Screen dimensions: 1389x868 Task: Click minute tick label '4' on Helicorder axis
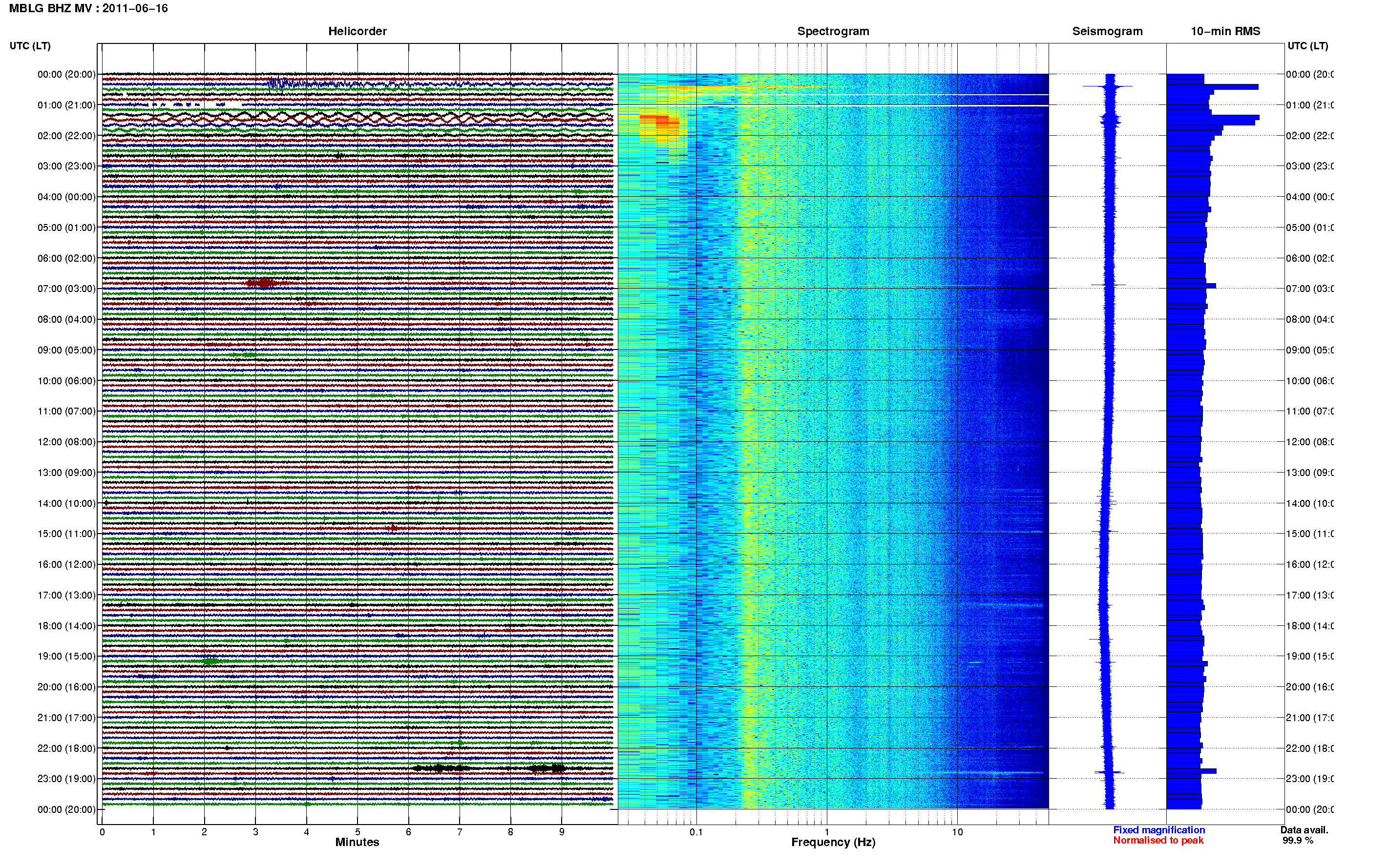click(307, 832)
